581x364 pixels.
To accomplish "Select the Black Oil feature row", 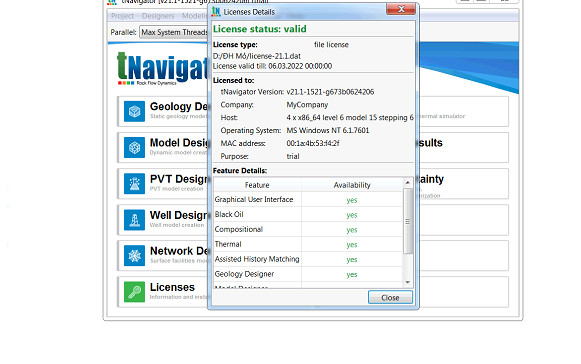I will pos(308,215).
